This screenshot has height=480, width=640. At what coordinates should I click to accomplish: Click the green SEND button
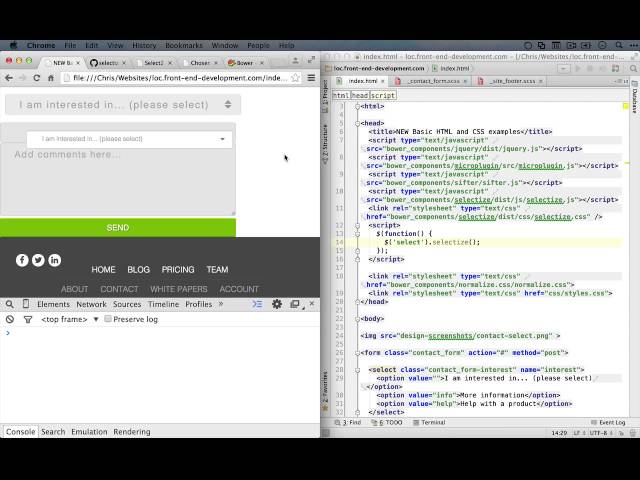(x=118, y=228)
